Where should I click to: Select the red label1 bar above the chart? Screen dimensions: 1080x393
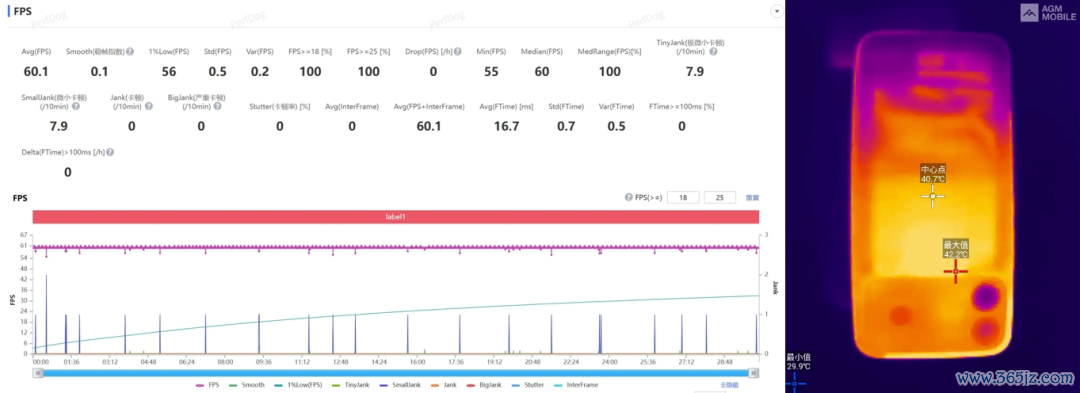point(395,216)
